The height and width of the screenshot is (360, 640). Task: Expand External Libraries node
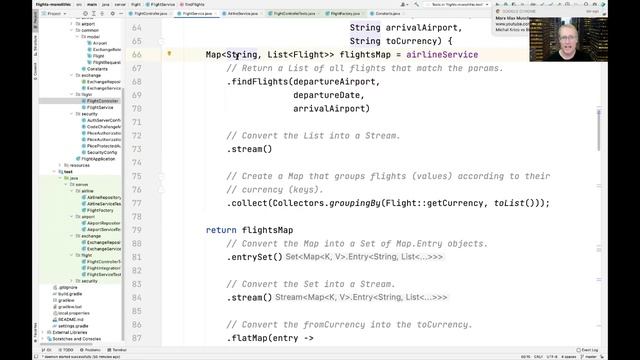click(x=43, y=332)
